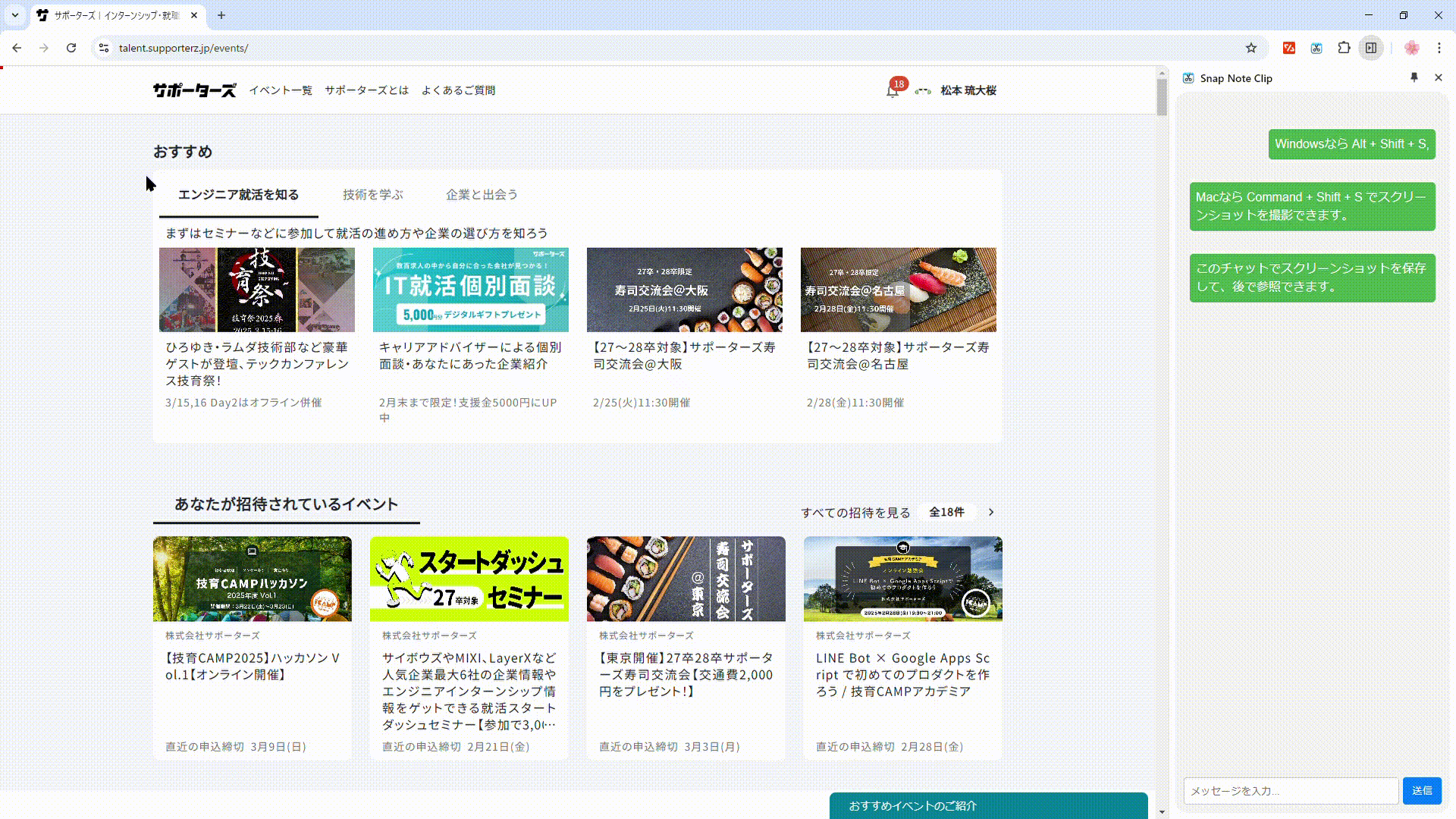Open the red percent extension icon
This screenshot has width=1456, height=819.
coord(1289,48)
